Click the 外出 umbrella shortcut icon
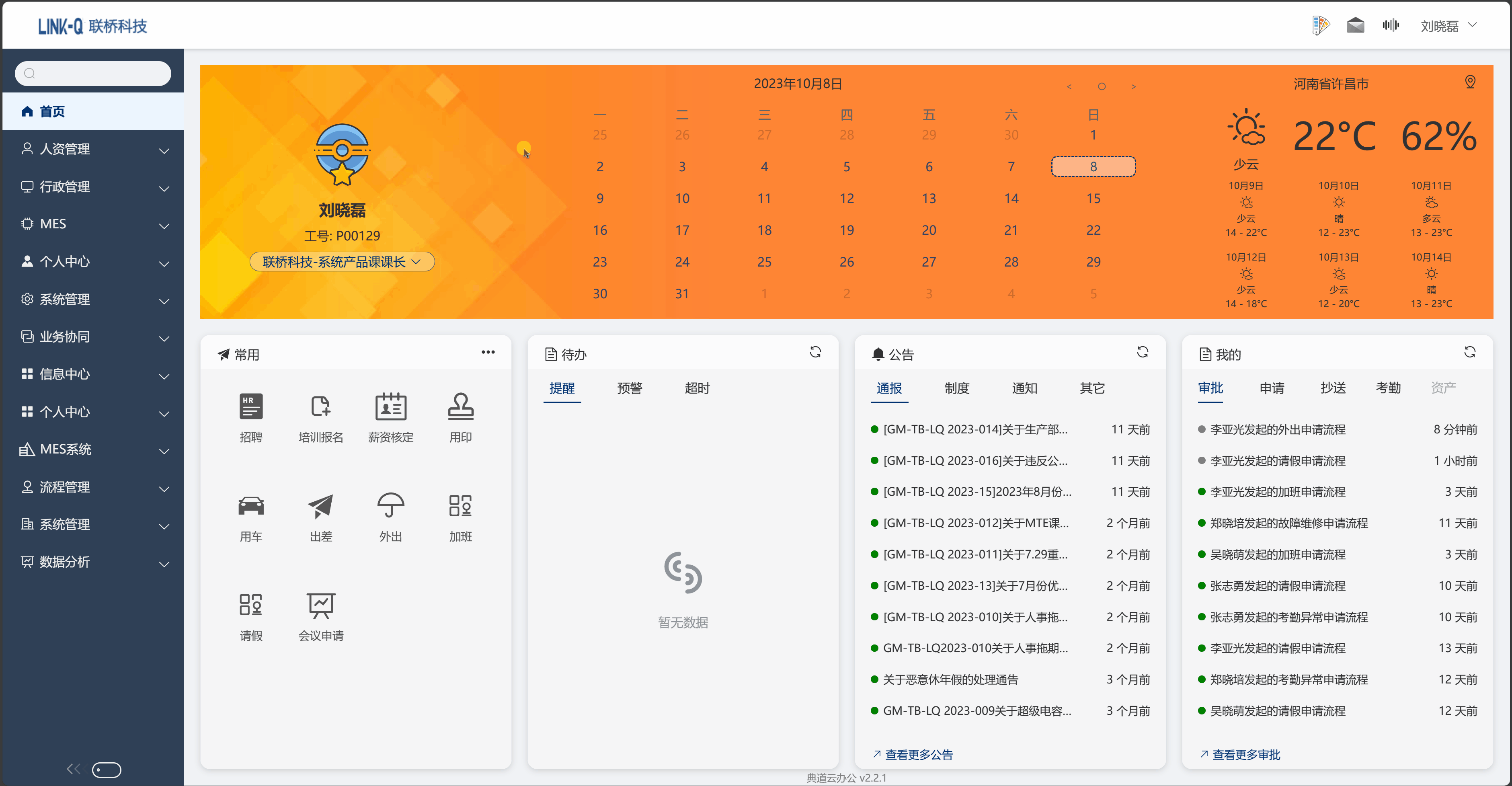 pos(390,505)
